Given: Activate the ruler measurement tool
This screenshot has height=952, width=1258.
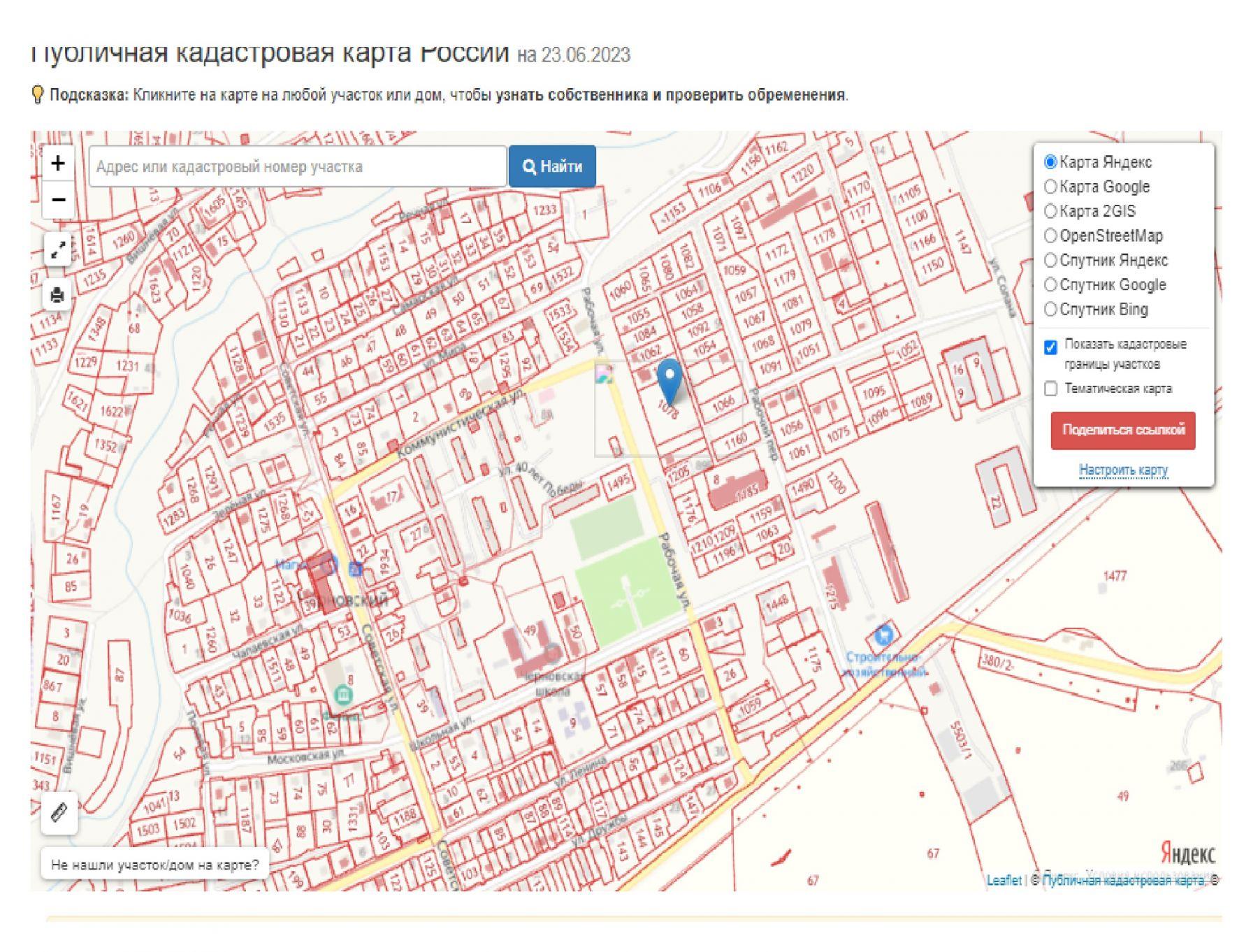Looking at the screenshot, I should pos(59,813).
